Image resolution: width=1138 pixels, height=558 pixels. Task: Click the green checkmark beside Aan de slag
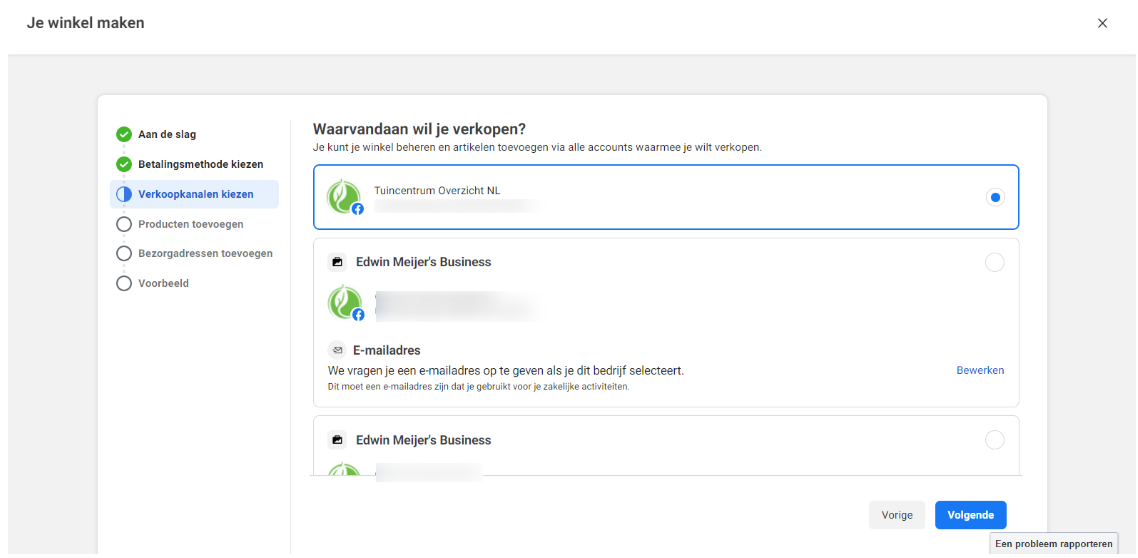124,134
